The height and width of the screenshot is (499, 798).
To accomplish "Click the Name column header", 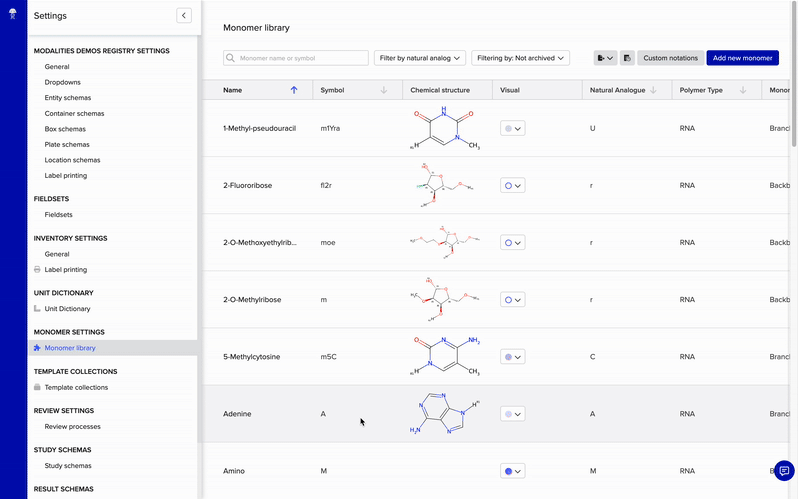I will click(233, 90).
